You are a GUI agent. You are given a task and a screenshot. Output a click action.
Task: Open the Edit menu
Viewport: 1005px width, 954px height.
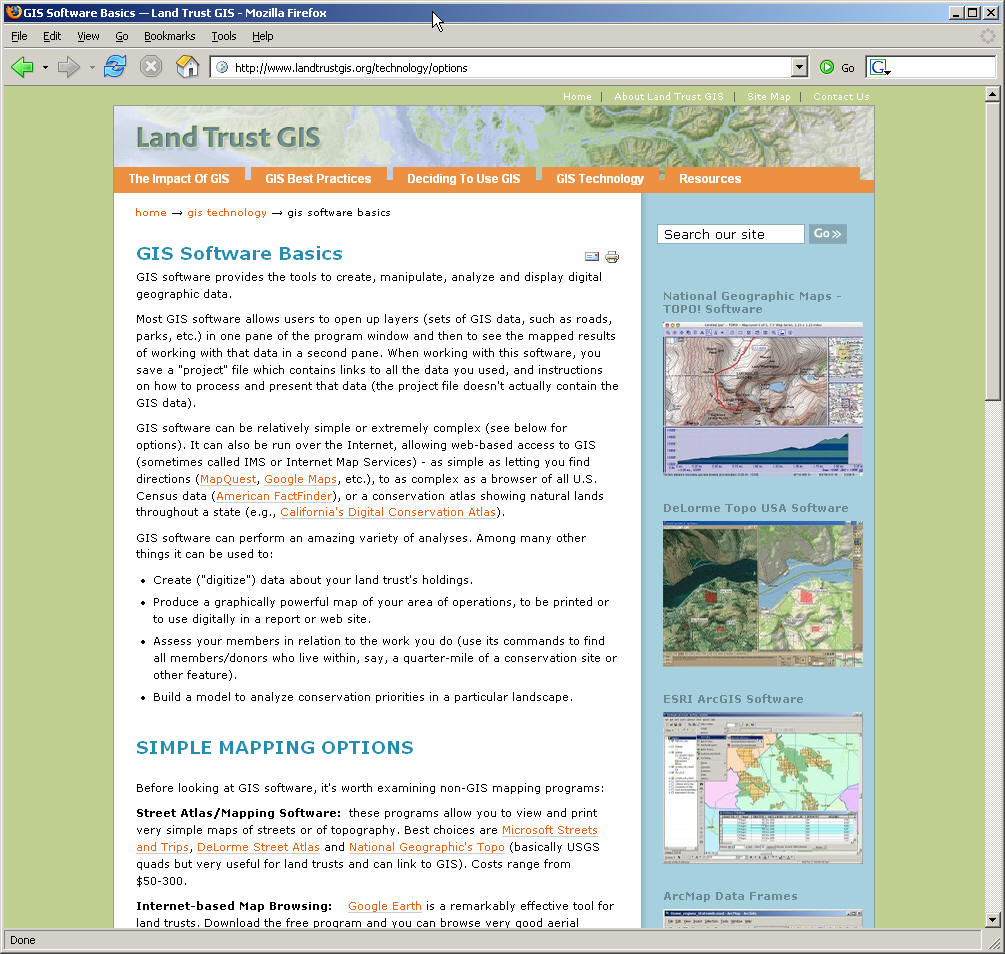point(52,37)
